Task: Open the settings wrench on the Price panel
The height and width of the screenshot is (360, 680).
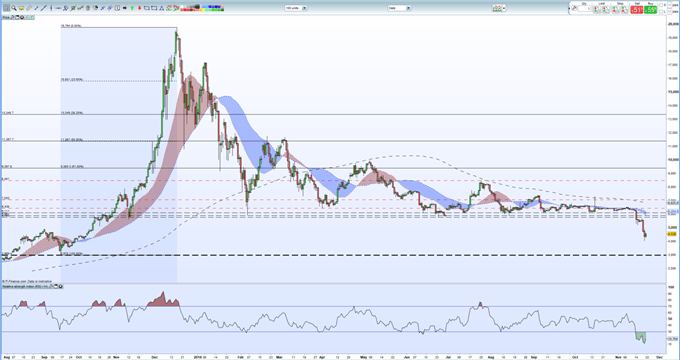Action: tap(13, 17)
